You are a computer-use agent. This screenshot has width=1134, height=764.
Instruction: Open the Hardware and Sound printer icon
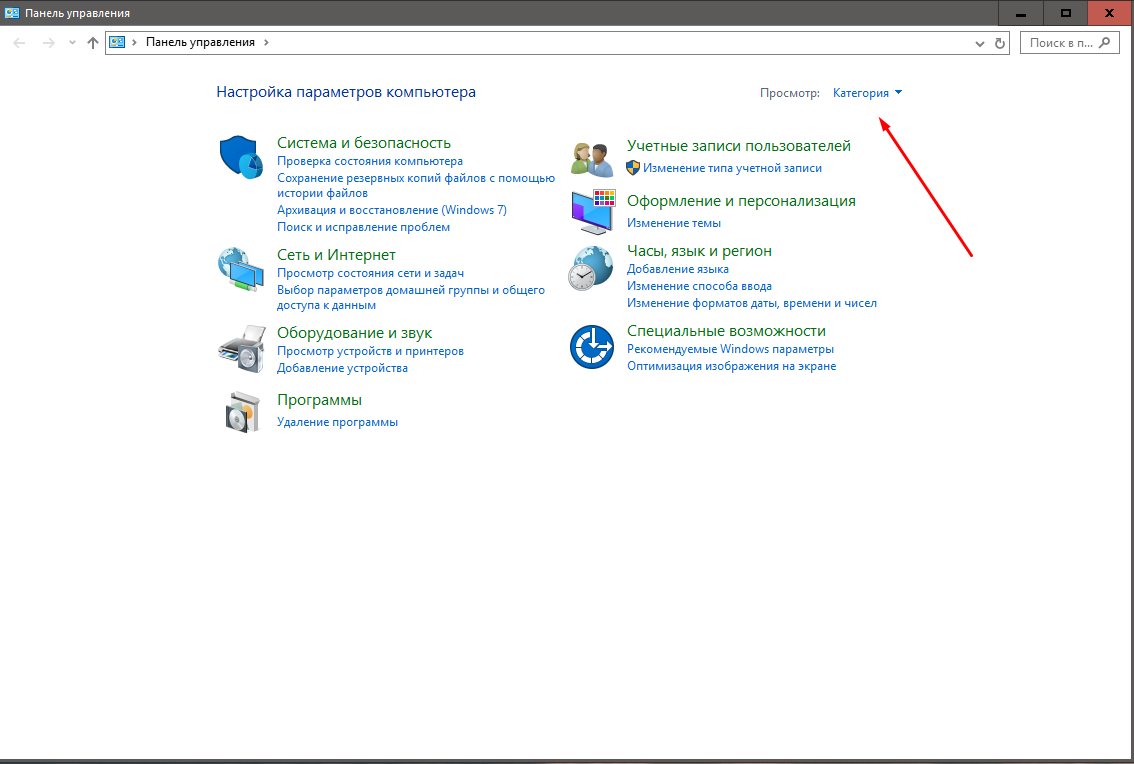[x=242, y=348]
